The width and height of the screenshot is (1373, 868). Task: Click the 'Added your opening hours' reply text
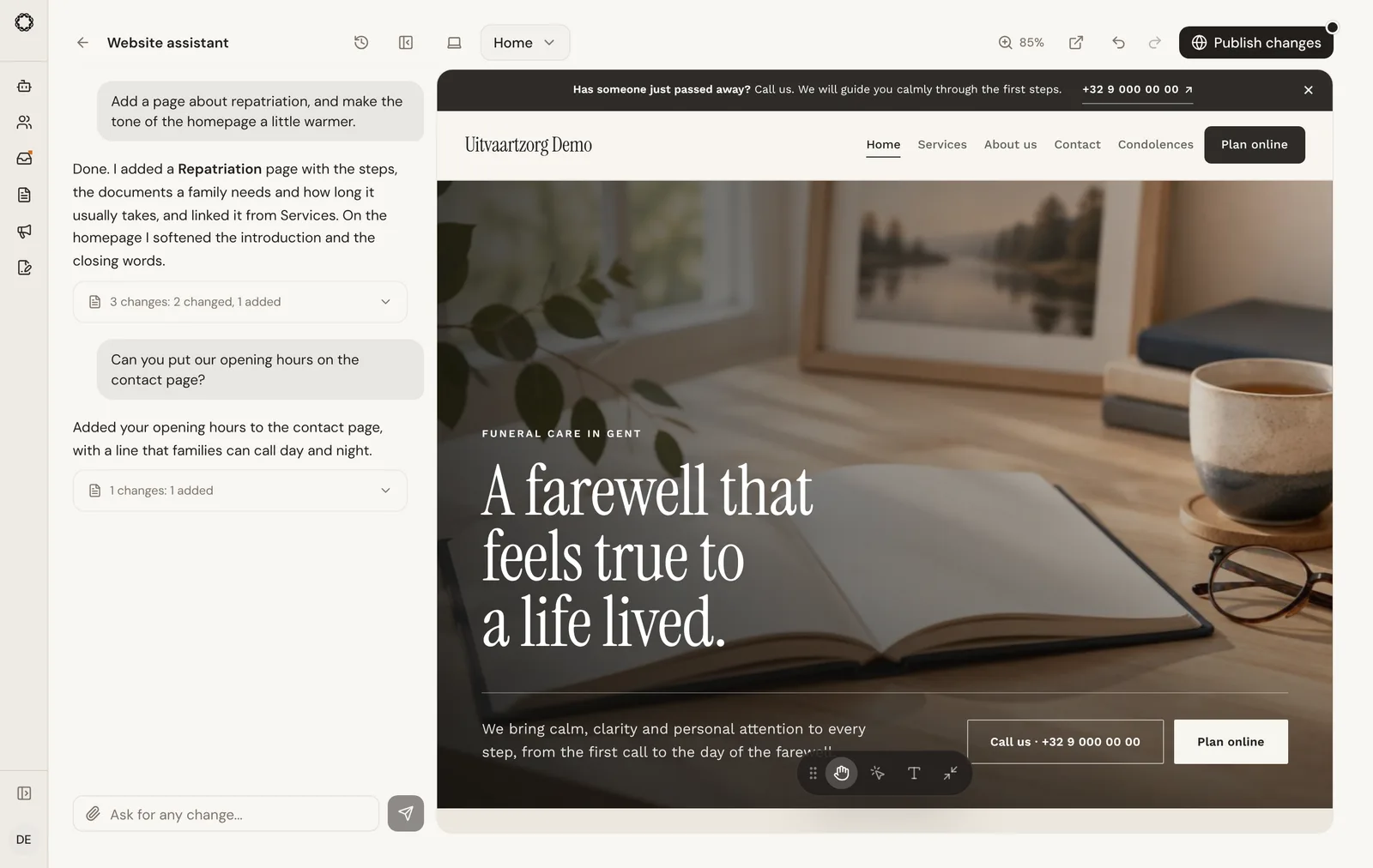pyautogui.click(x=227, y=439)
